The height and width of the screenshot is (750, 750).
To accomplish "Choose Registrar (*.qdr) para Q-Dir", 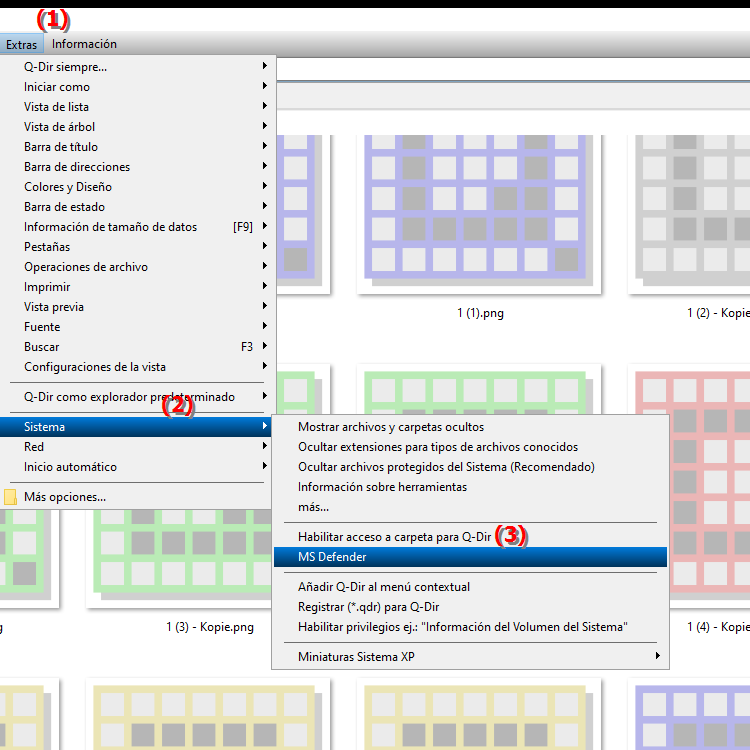I will 470,607.
